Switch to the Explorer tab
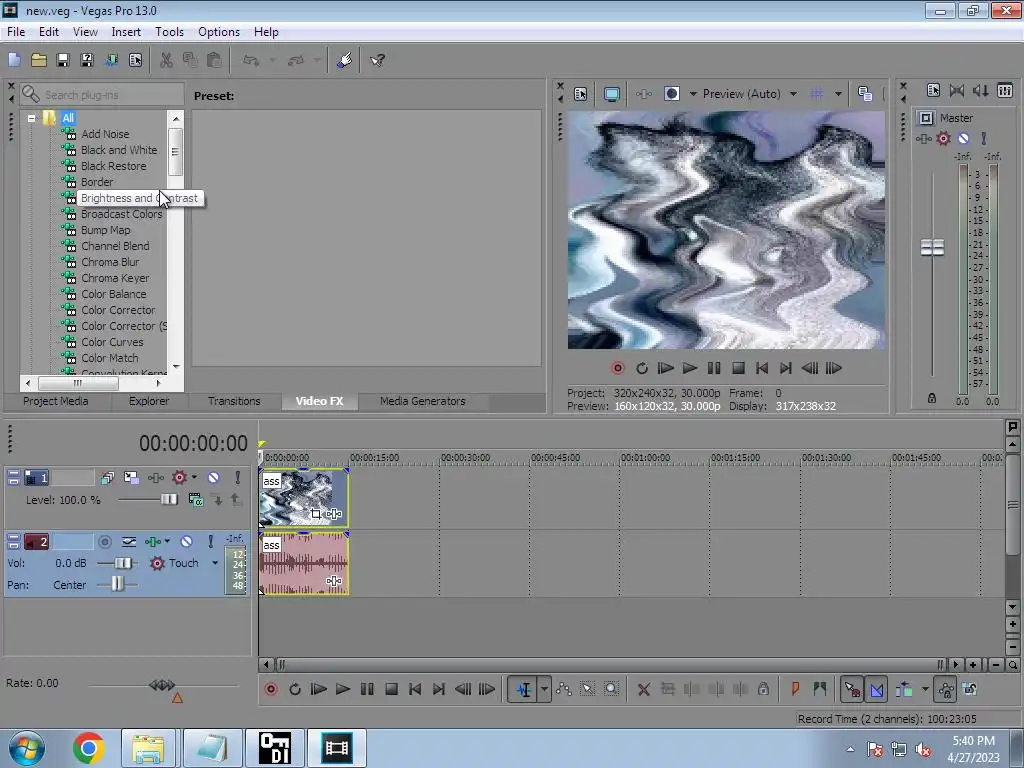Viewport: 1024px width, 768px height. click(x=149, y=401)
